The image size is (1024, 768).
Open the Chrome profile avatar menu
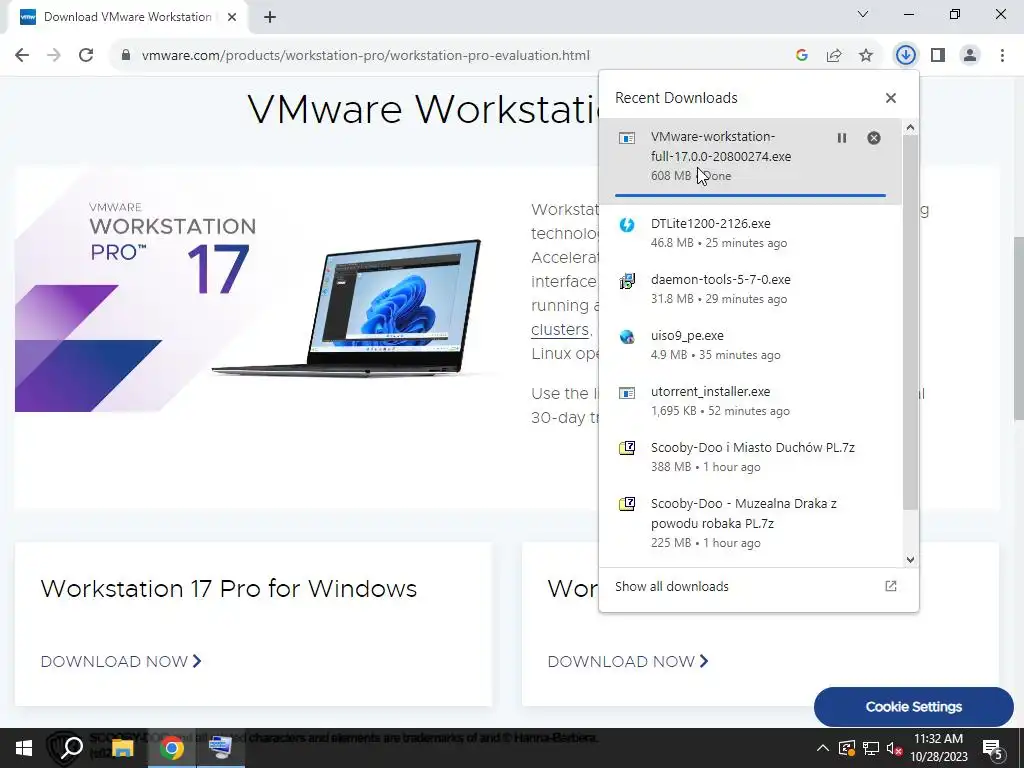[x=970, y=55]
